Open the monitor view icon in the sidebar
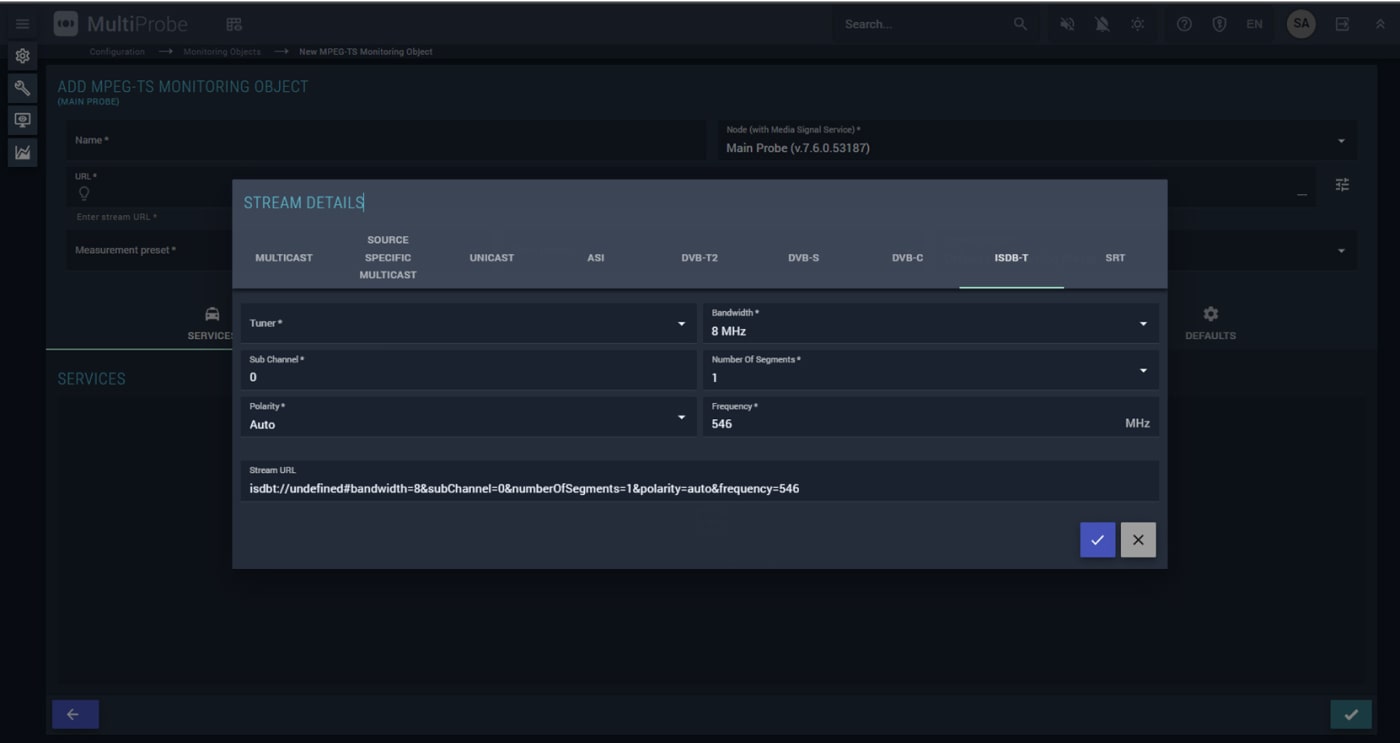Viewport: 1400px width, 743px height. (22, 120)
